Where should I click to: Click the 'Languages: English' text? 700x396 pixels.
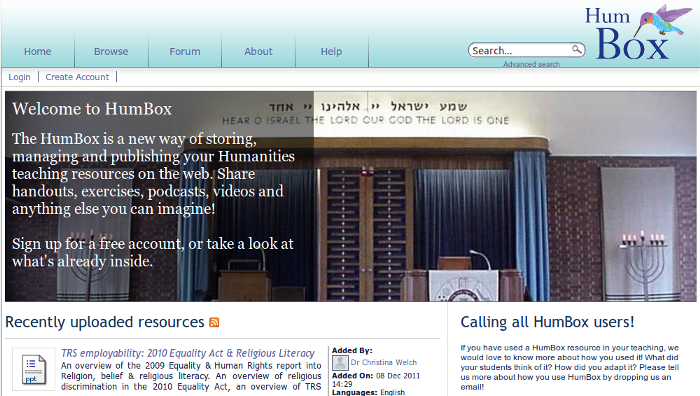(368, 392)
